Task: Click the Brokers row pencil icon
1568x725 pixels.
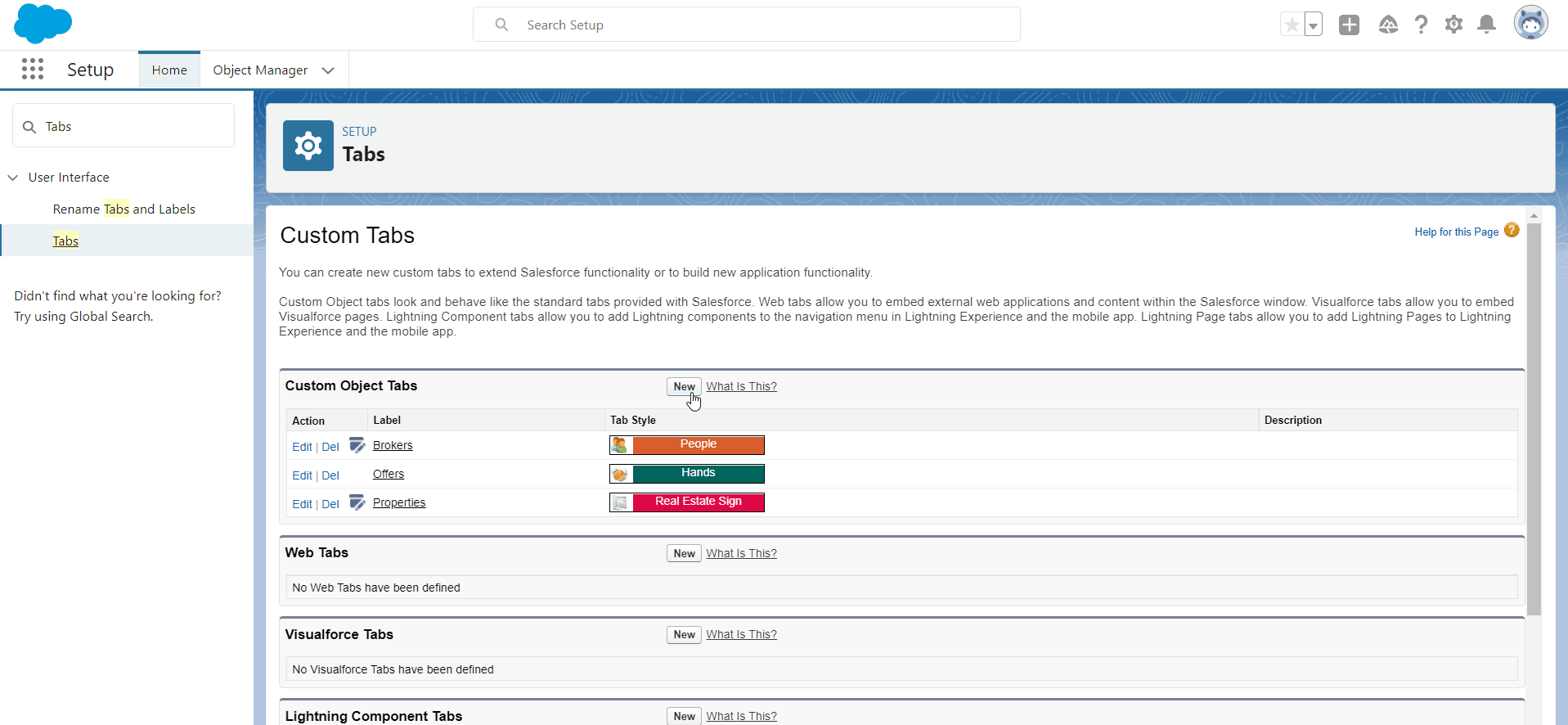Action: coord(357,445)
